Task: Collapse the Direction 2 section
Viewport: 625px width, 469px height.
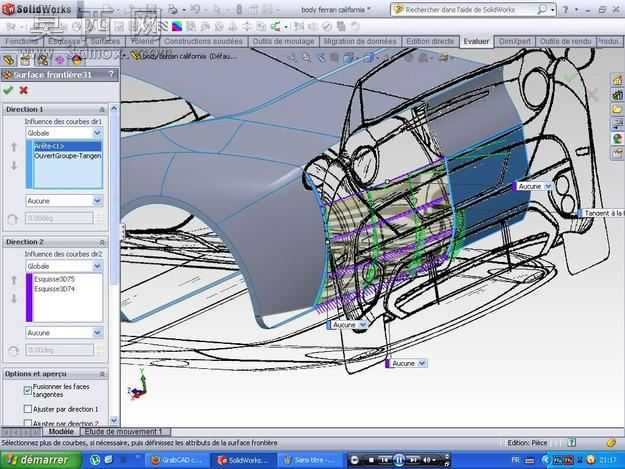Action: tap(102, 242)
